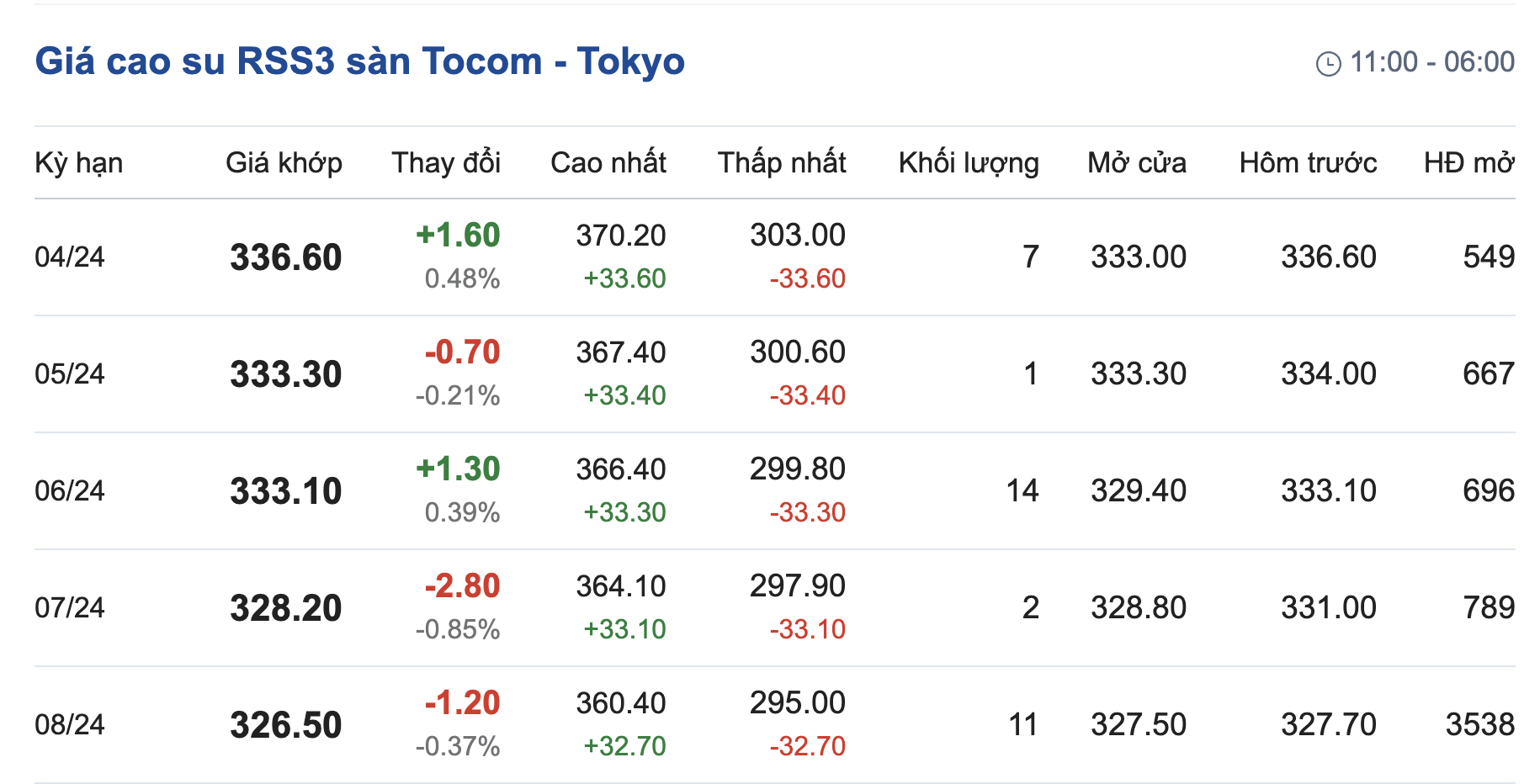The height and width of the screenshot is (784, 1540).
Task: Click the Hôm trước column header
Action: pos(1308,162)
